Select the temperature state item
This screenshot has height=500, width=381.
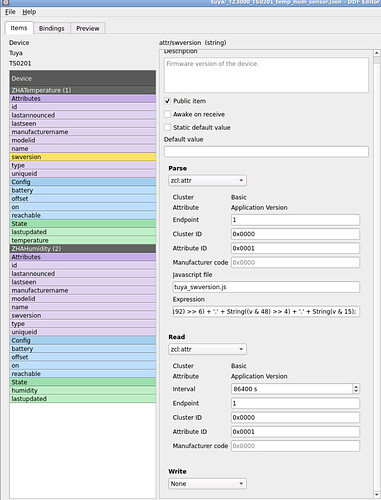[83, 240]
